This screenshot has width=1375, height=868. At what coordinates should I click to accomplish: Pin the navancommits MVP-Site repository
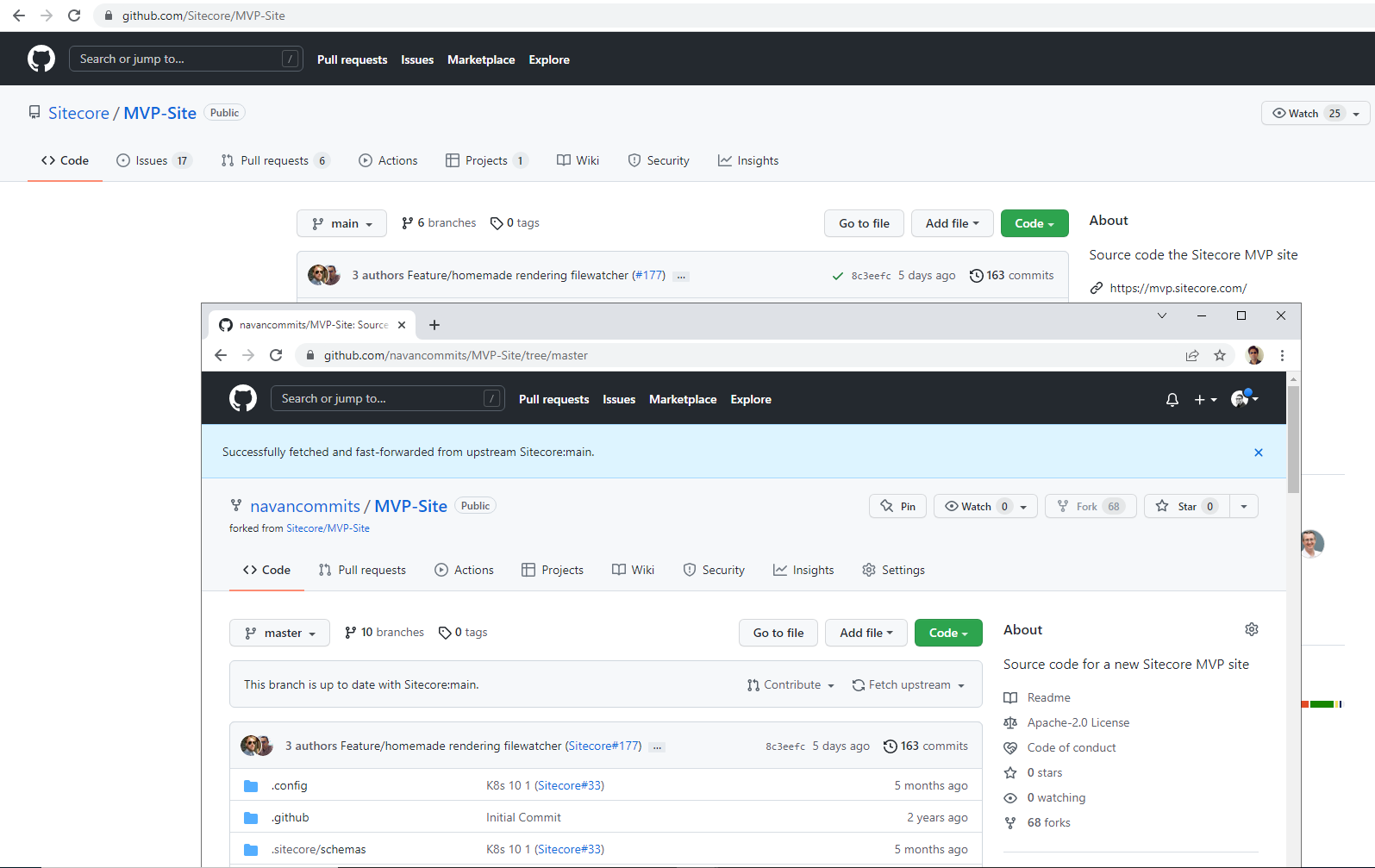tap(897, 506)
